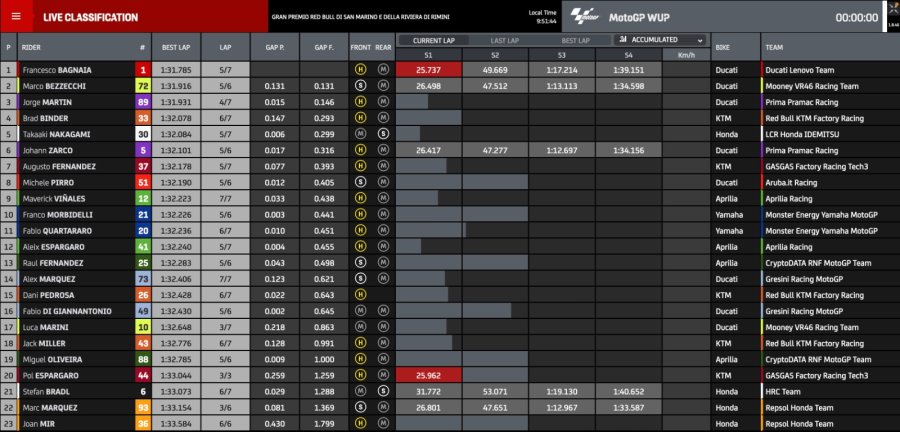Click Nakagami's front tyre M icon
The height and width of the screenshot is (432, 900).
(360, 134)
